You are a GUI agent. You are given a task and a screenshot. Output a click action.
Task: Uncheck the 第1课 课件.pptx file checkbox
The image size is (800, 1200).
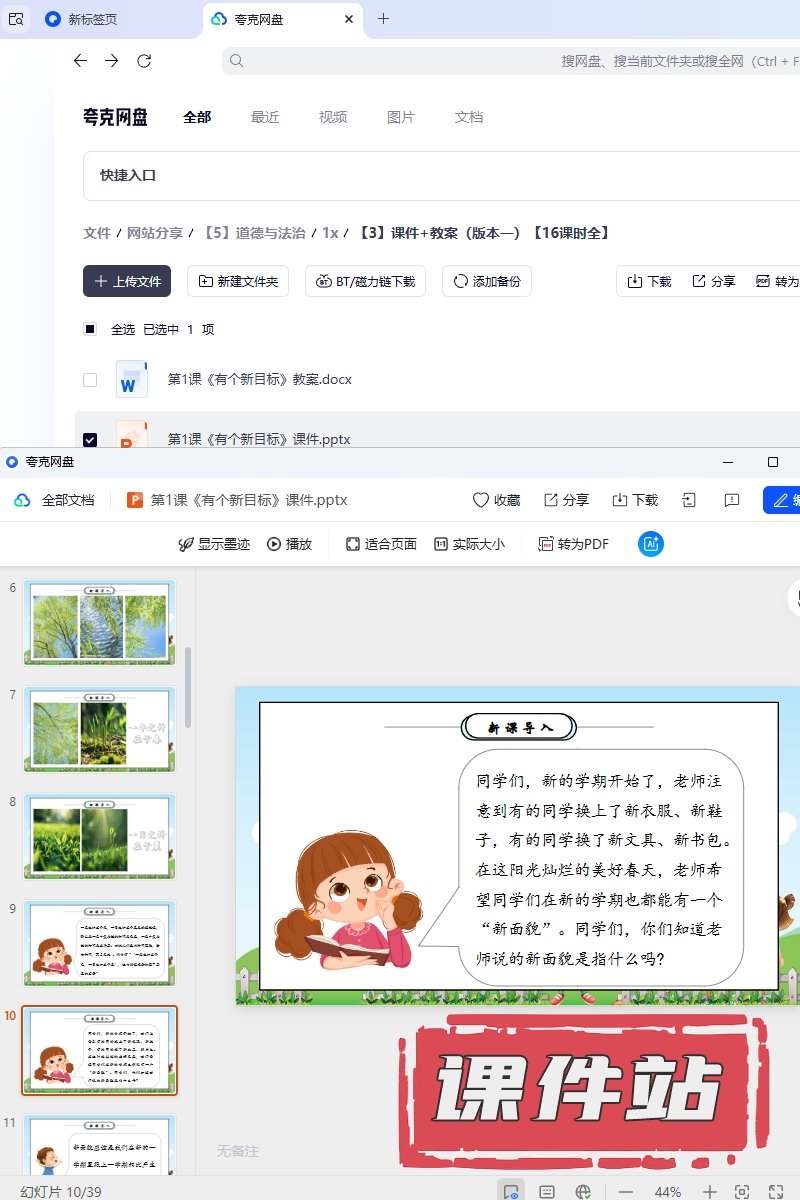(x=90, y=439)
